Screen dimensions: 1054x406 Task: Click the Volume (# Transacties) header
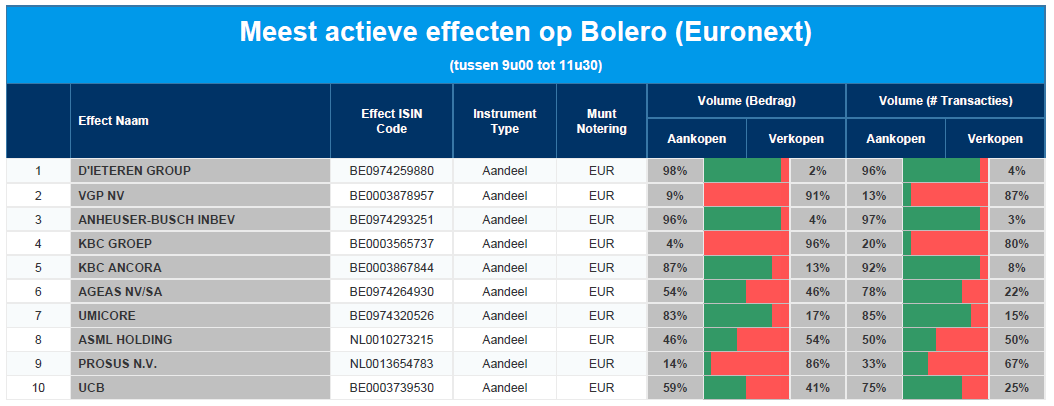tap(946, 101)
